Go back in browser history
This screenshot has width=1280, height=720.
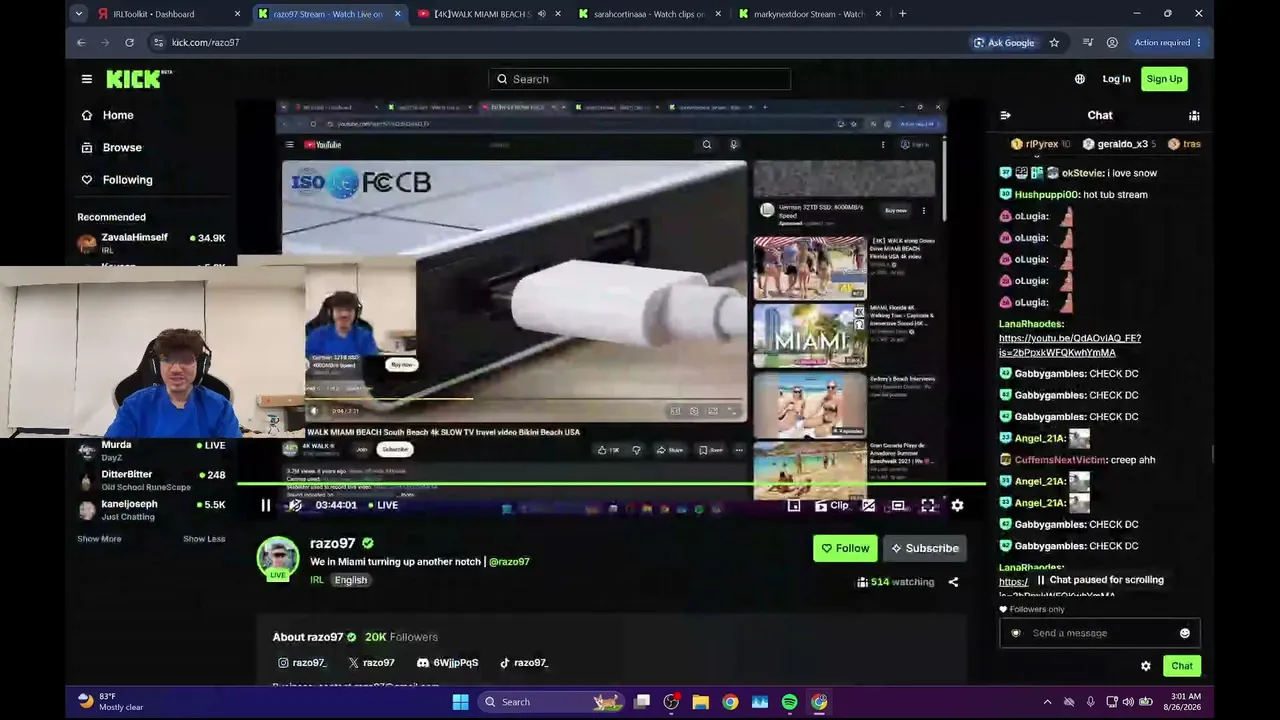(81, 43)
